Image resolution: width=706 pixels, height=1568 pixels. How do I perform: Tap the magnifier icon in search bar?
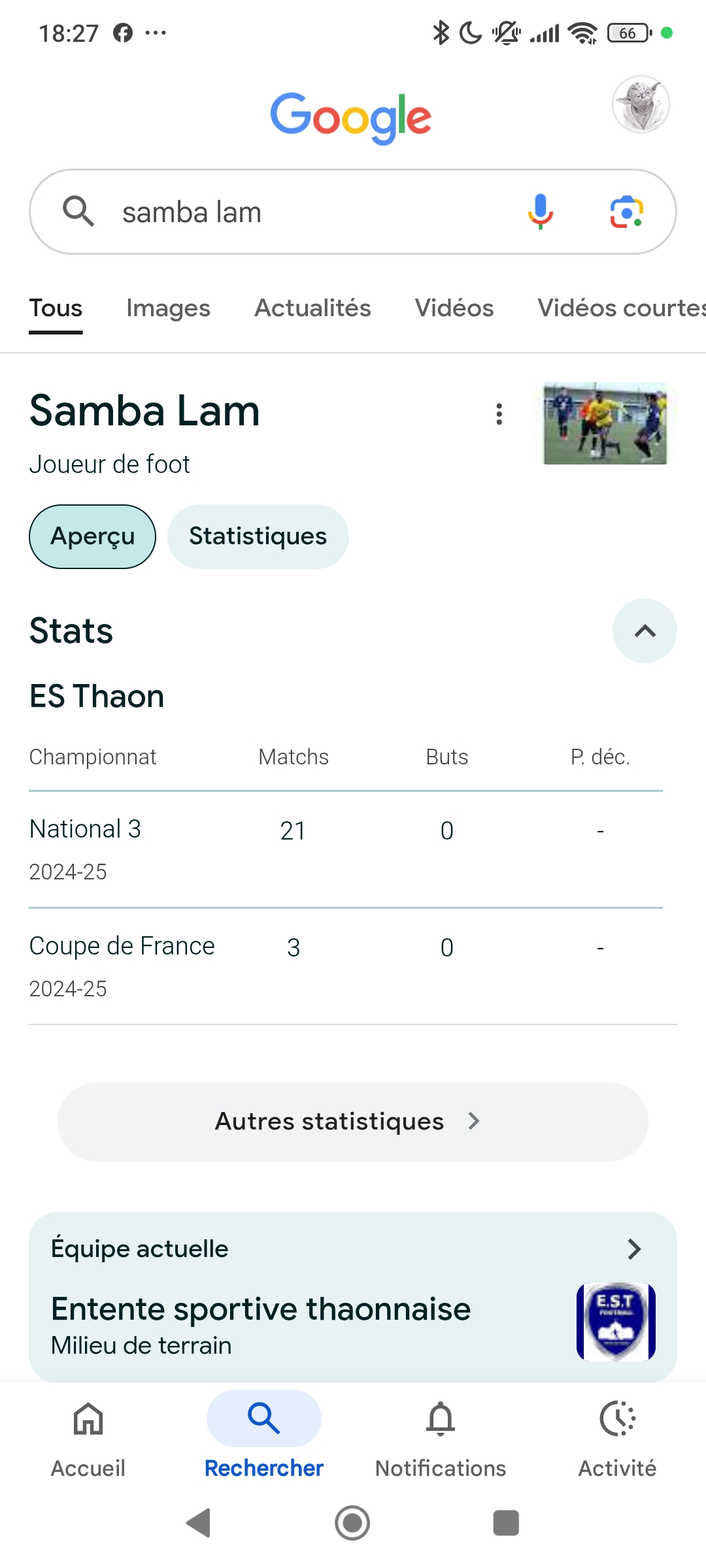pyautogui.click(x=78, y=212)
